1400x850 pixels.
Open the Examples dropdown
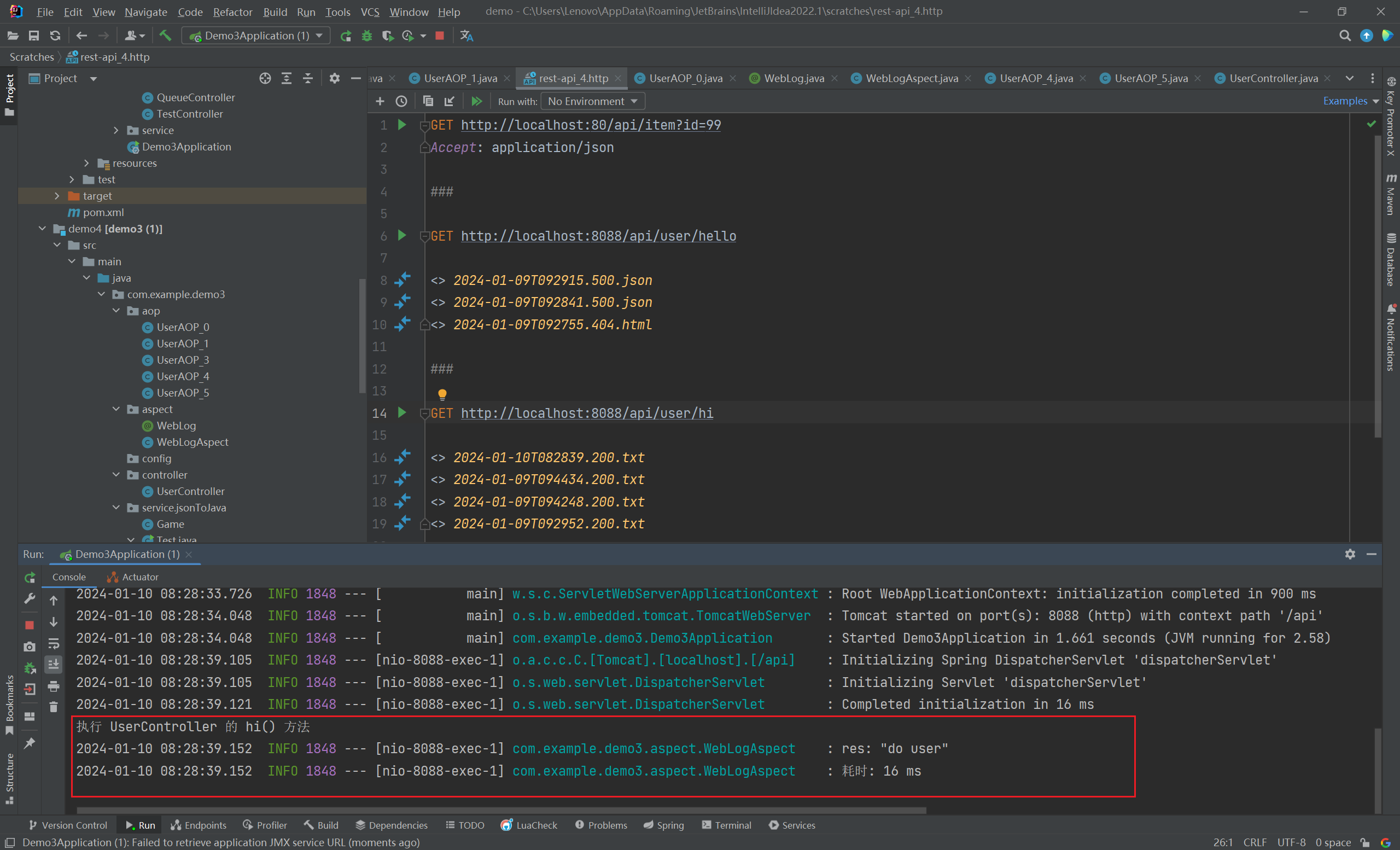(x=1351, y=101)
